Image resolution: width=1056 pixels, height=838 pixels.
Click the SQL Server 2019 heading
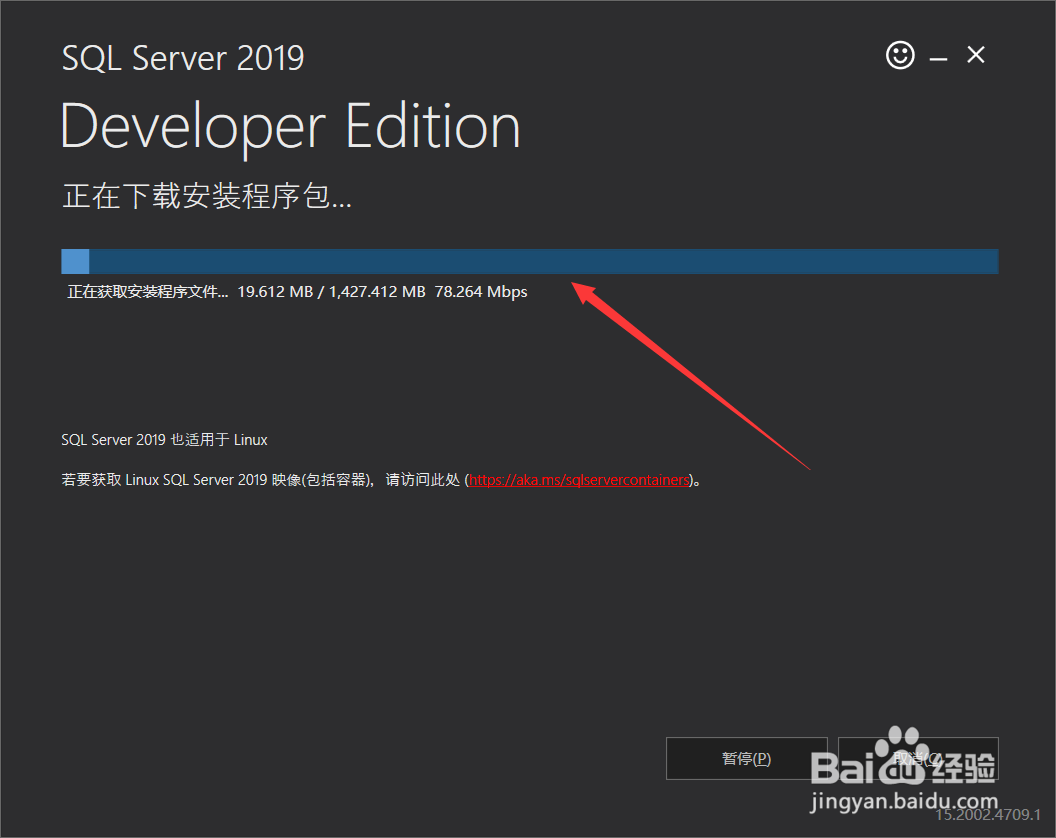[183, 58]
